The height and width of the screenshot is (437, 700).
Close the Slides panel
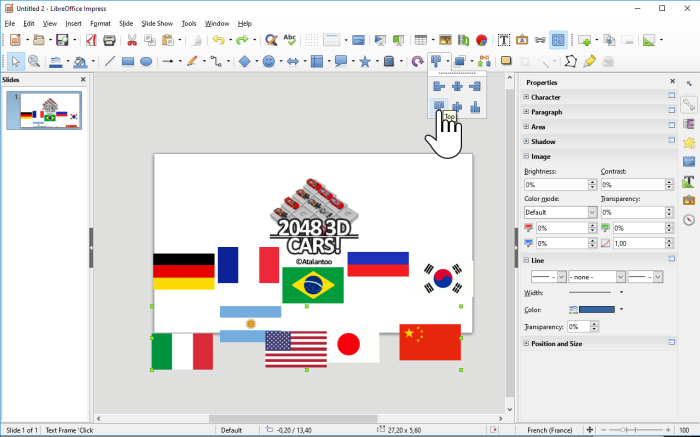(83, 79)
